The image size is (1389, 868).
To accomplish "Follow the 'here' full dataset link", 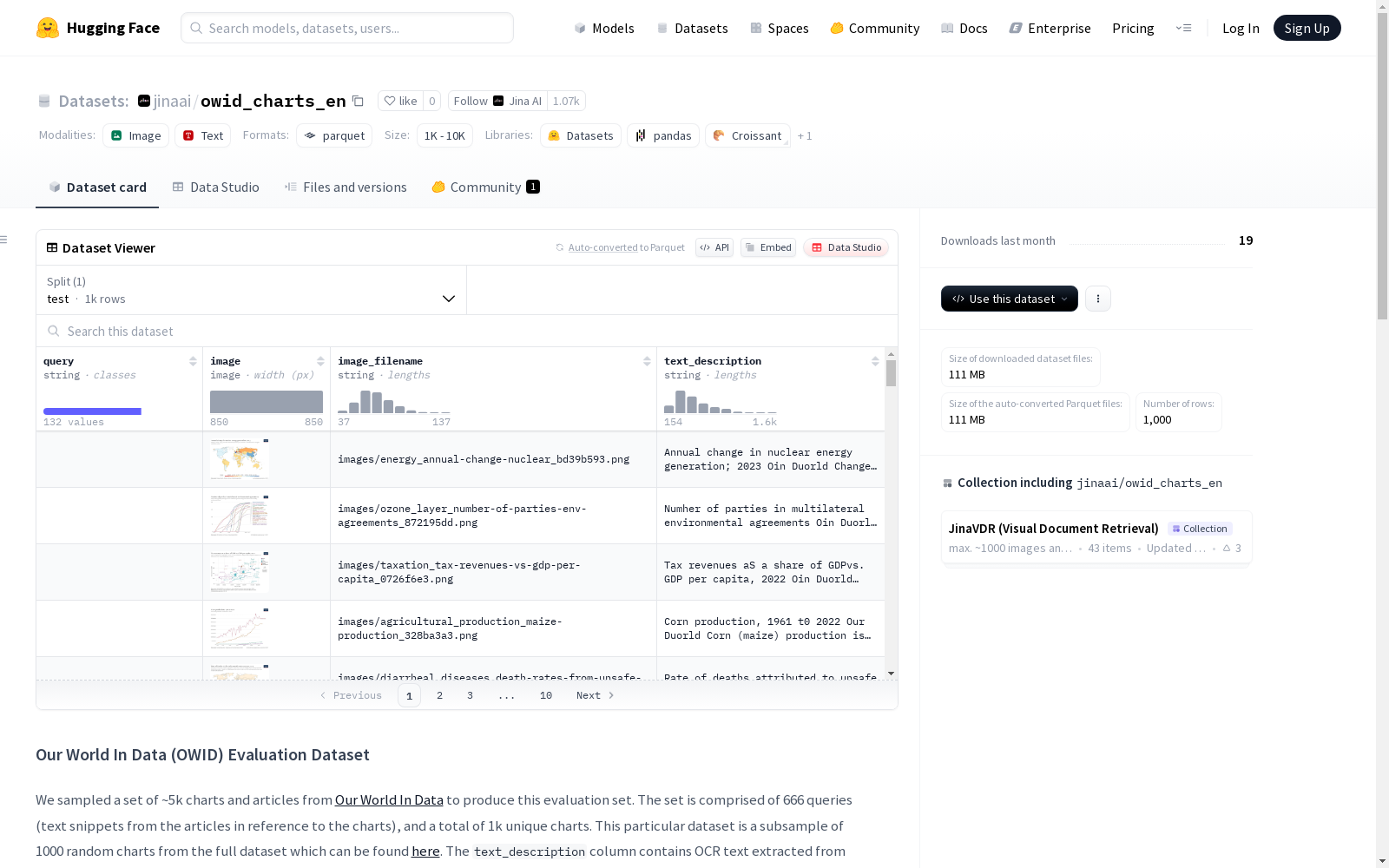I will click(425, 852).
